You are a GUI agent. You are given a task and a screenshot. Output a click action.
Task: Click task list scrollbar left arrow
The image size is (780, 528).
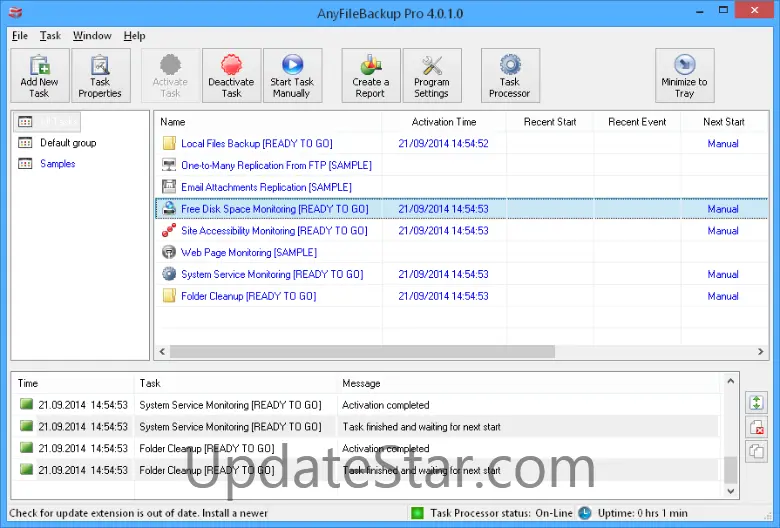[x=162, y=351]
